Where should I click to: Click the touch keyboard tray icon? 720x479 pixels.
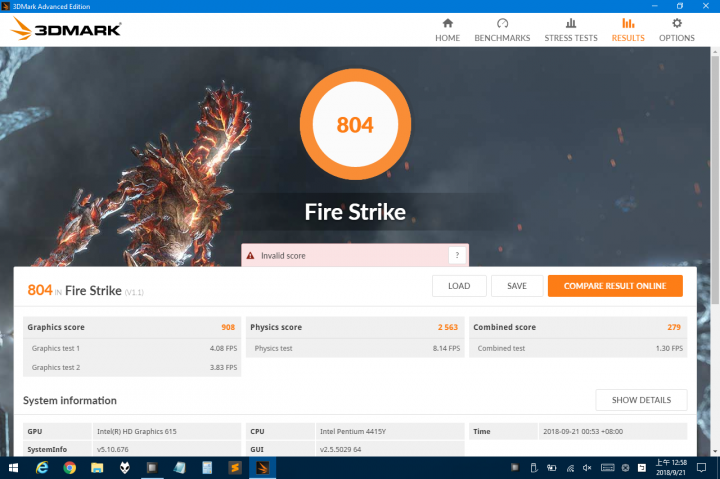coord(607,468)
